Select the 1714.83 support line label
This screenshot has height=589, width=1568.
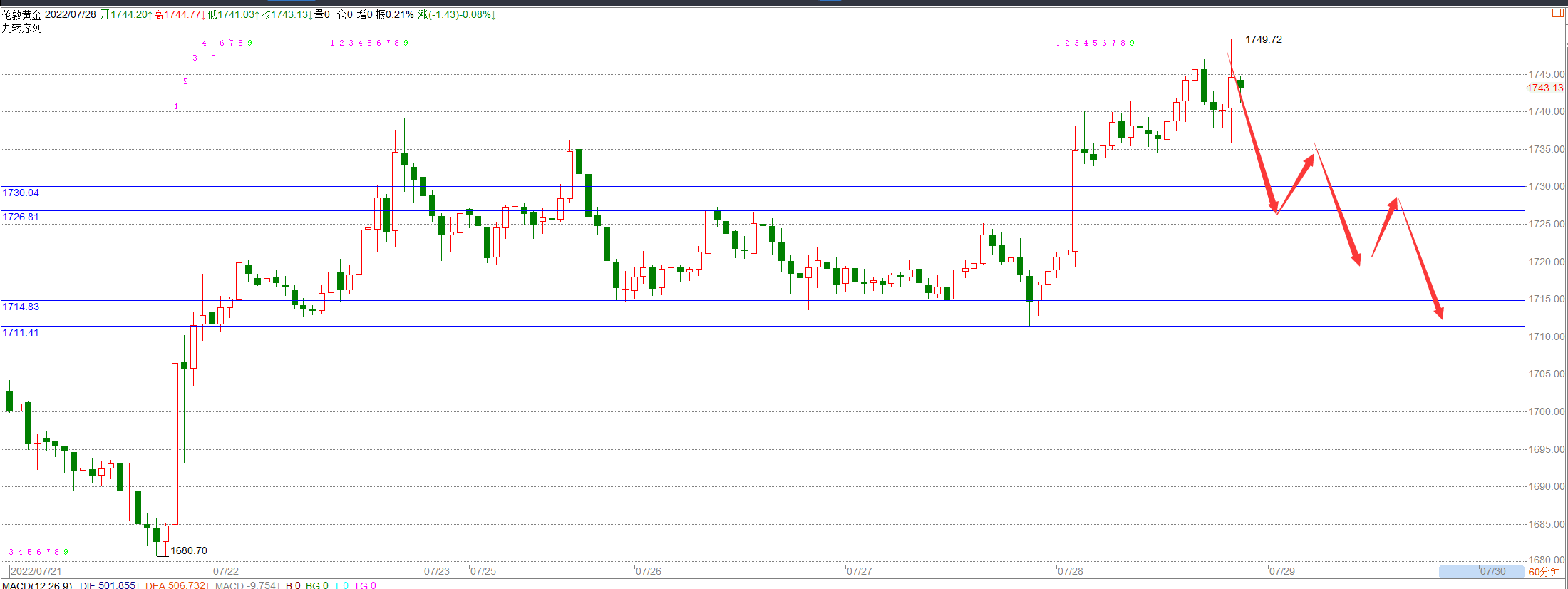(21, 307)
